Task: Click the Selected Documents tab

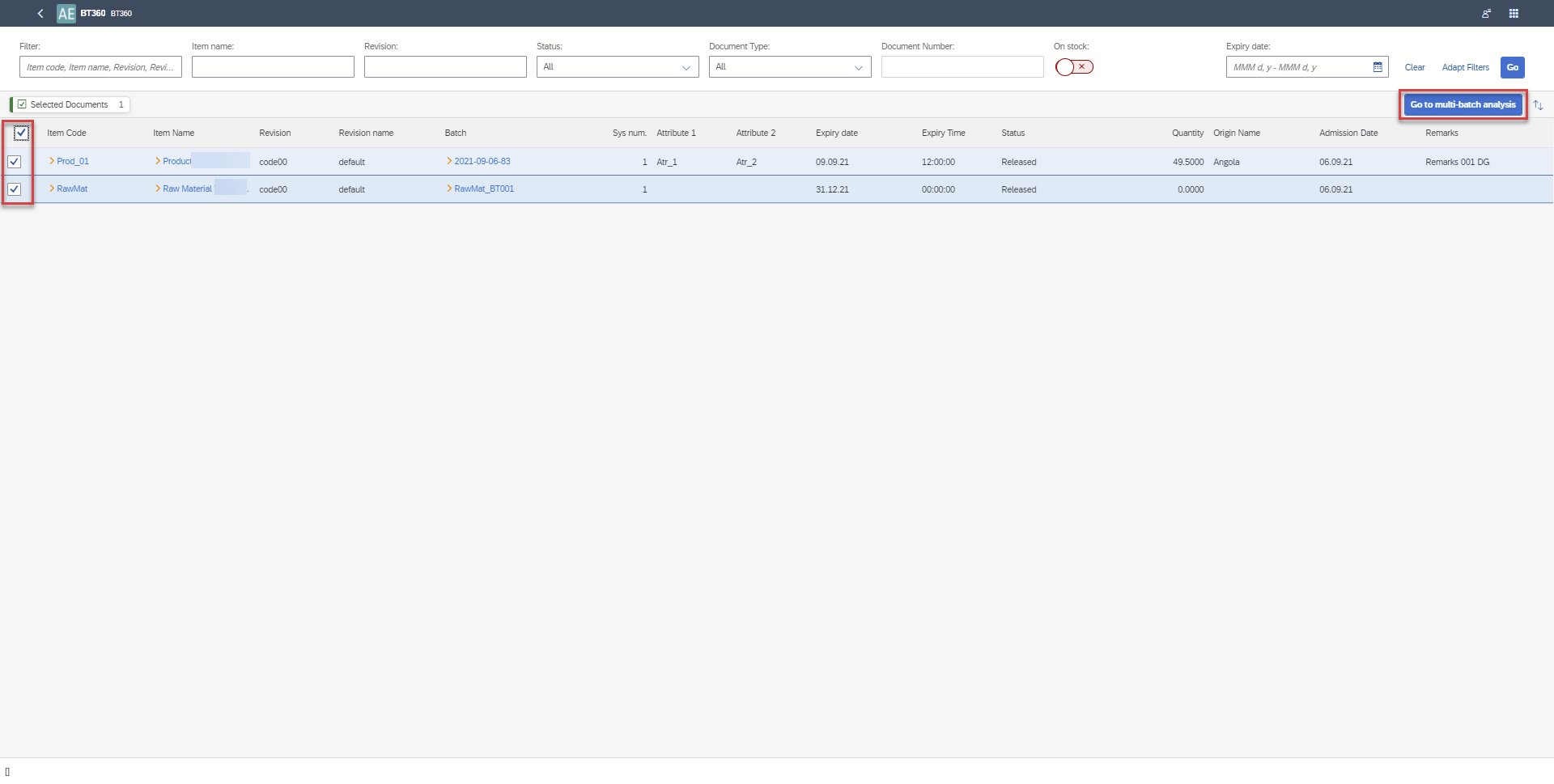Action: pos(69,104)
